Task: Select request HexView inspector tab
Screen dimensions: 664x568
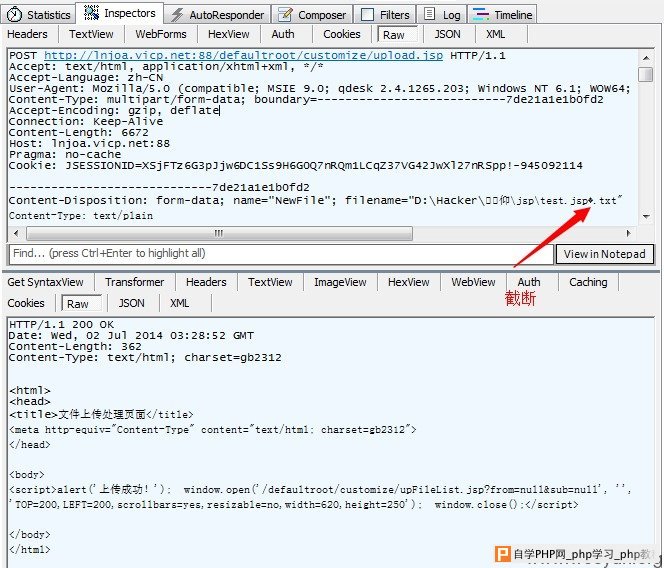Action: 229,34
